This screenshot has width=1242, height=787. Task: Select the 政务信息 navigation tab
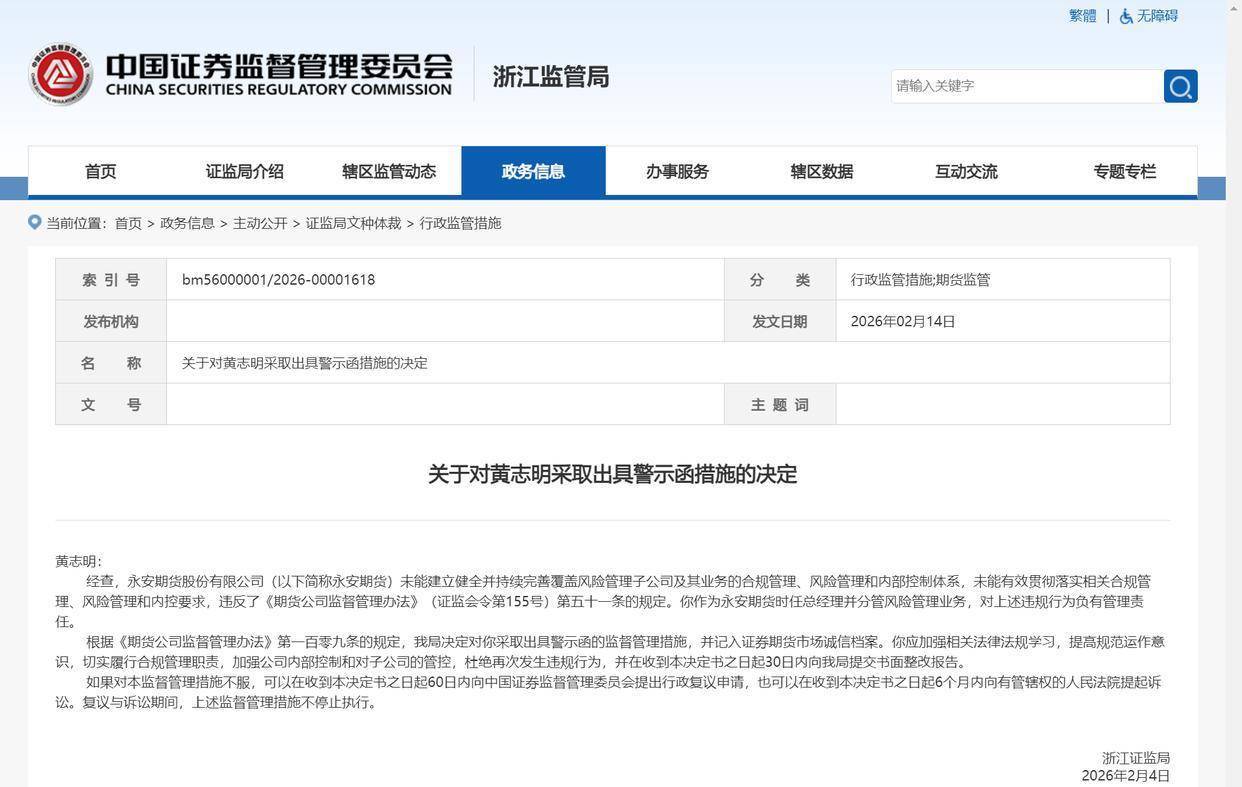pyautogui.click(x=533, y=171)
